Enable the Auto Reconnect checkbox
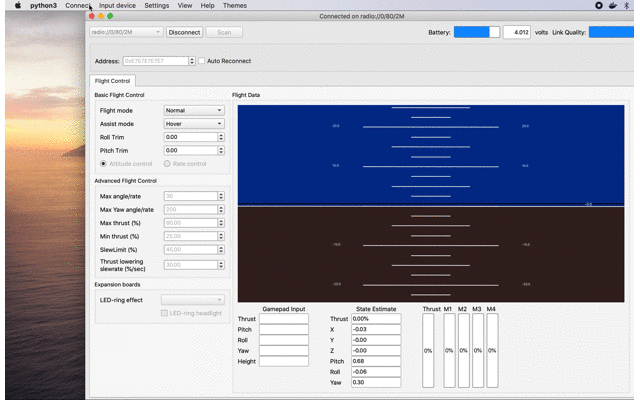Screen dimensions: 640x400 pos(201,61)
